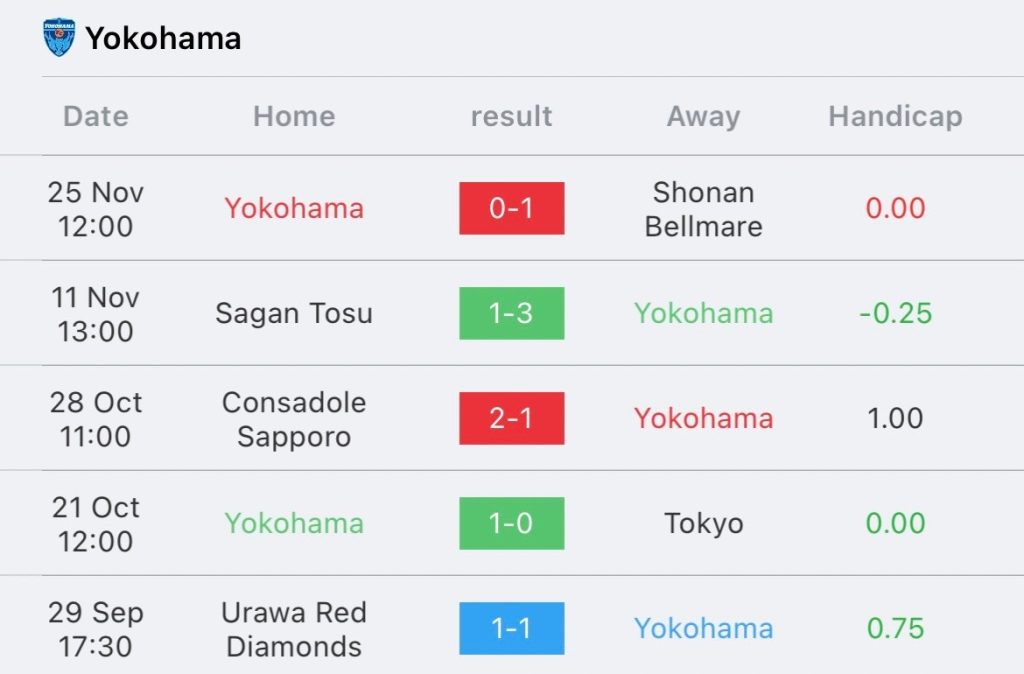This screenshot has height=674, width=1024.
Task: Open the red 0-1 result badge
Action: click(511, 208)
